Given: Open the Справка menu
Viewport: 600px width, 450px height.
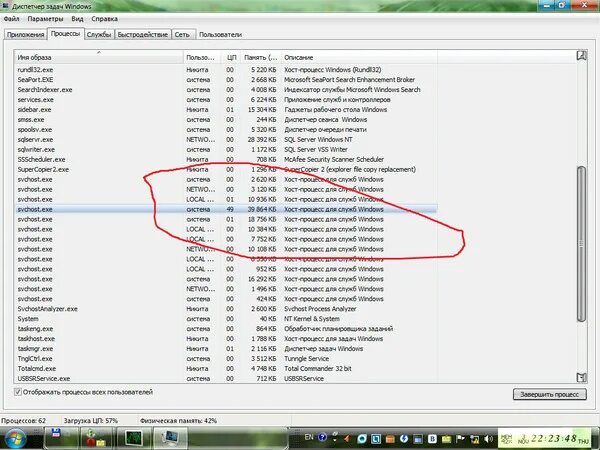Looking at the screenshot, I should (x=104, y=19).
